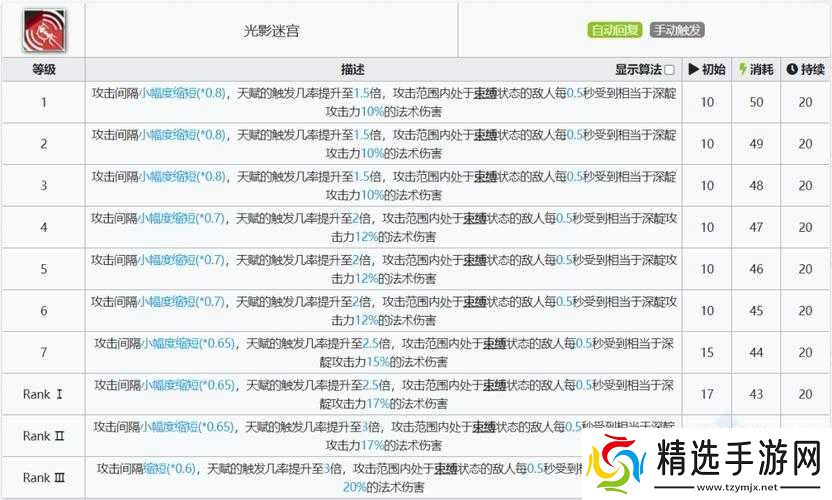This screenshot has width=832, height=500.
Task: Click 缩短(*0.6) in Rank III description
Action: pyautogui.click(x=170, y=469)
